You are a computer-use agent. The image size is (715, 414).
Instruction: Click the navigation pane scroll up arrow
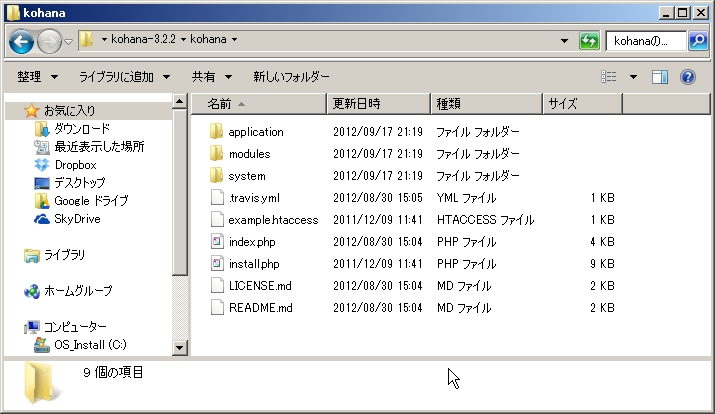click(179, 101)
